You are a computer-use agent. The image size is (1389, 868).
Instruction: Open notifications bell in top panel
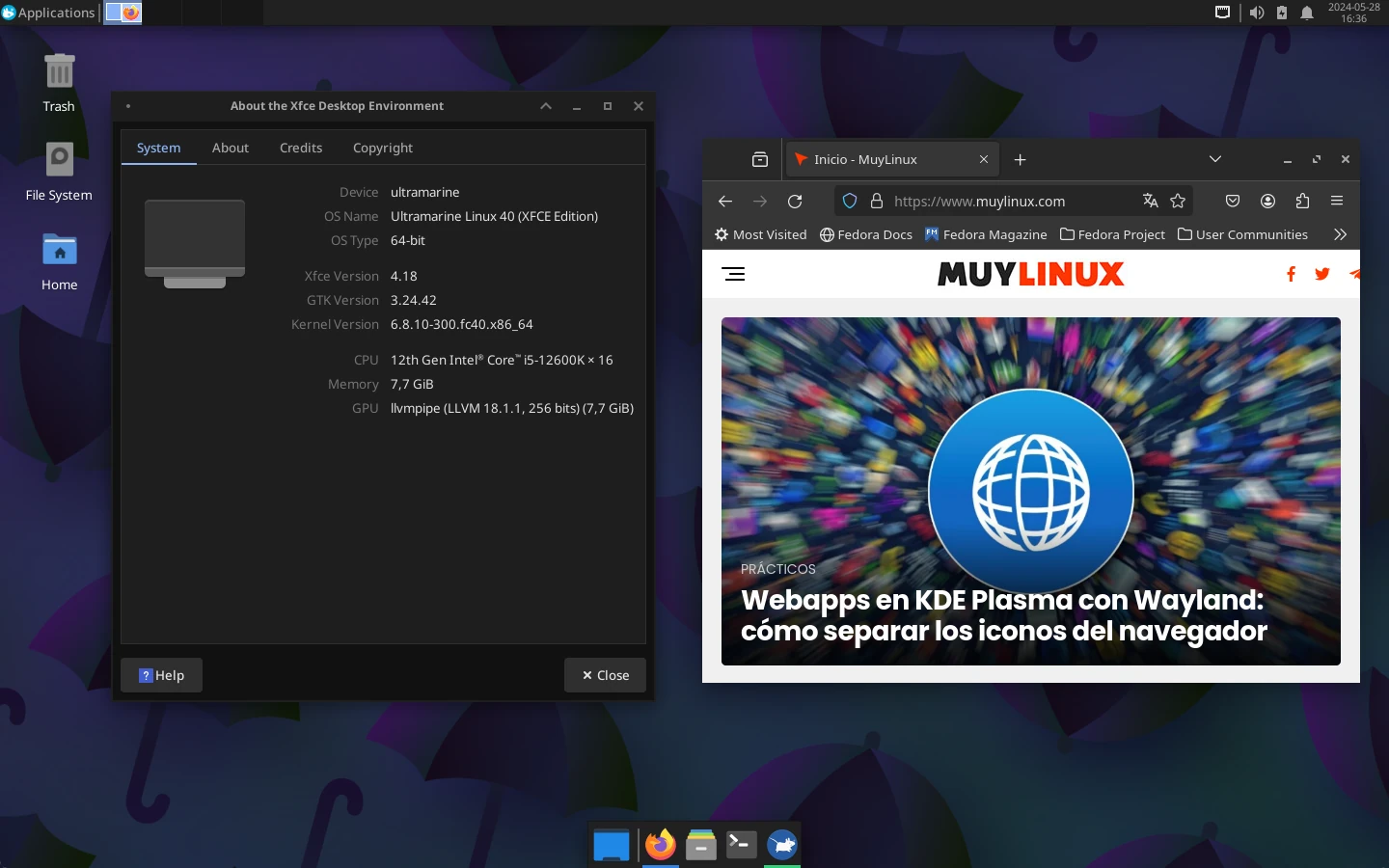tap(1307, 13)
